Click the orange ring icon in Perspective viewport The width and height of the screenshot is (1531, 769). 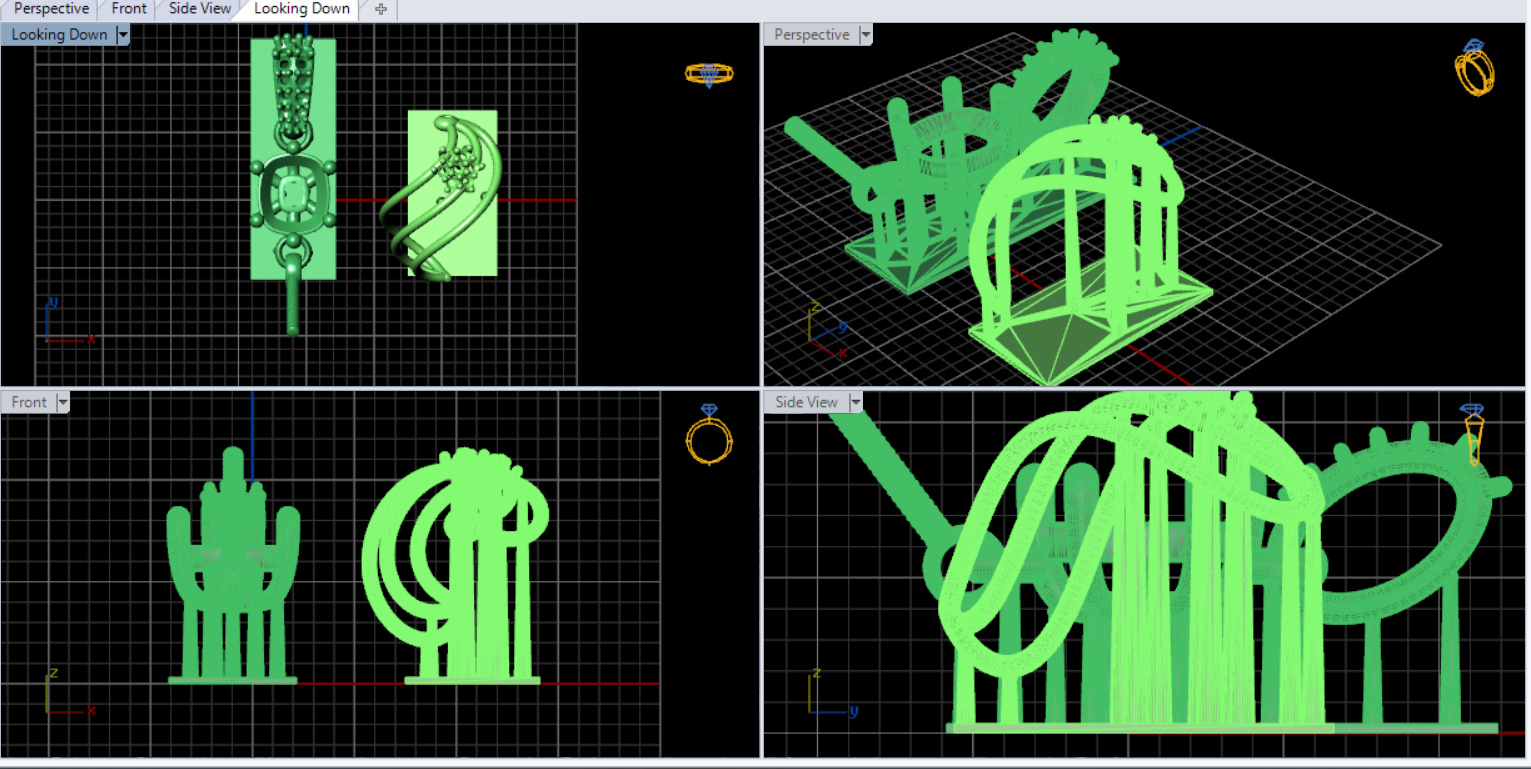(1474, 68)
